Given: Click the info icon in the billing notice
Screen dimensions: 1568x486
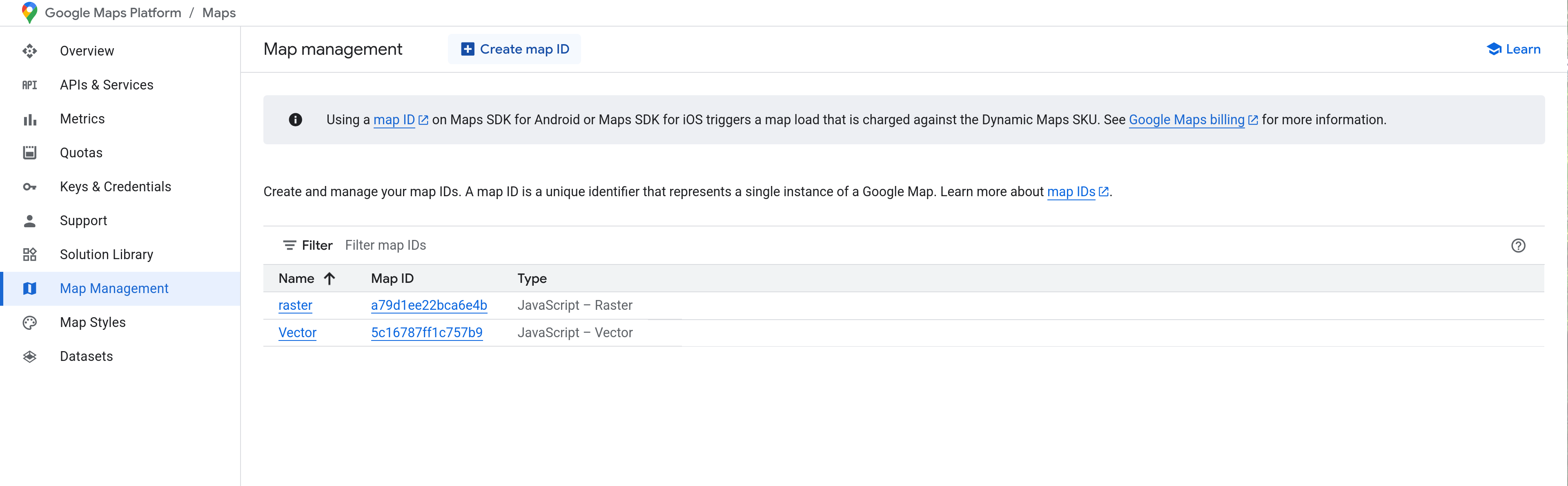Looking at the screenshot, I should [295, 119].
